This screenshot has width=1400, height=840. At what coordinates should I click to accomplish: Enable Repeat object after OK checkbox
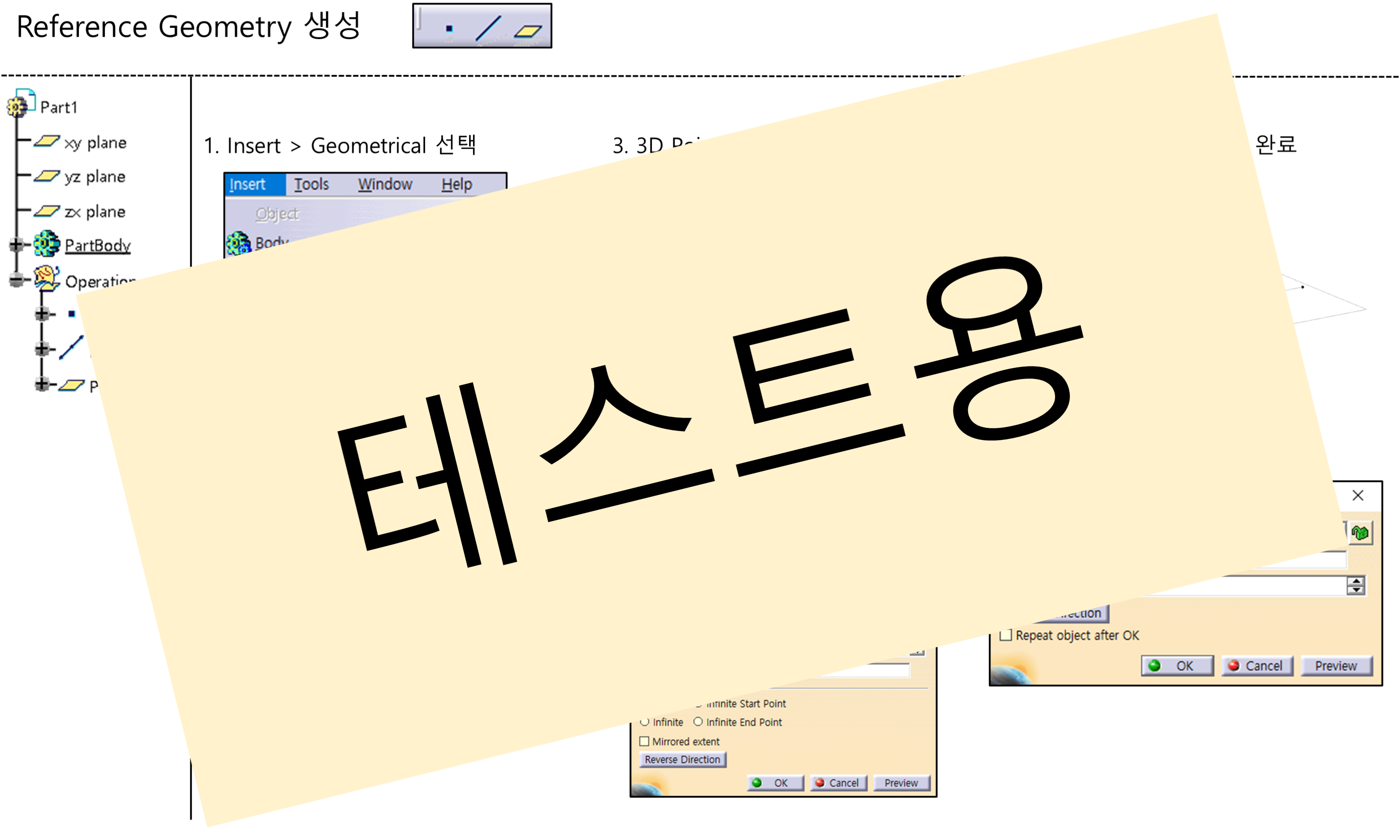click(x=1006, y=635)
